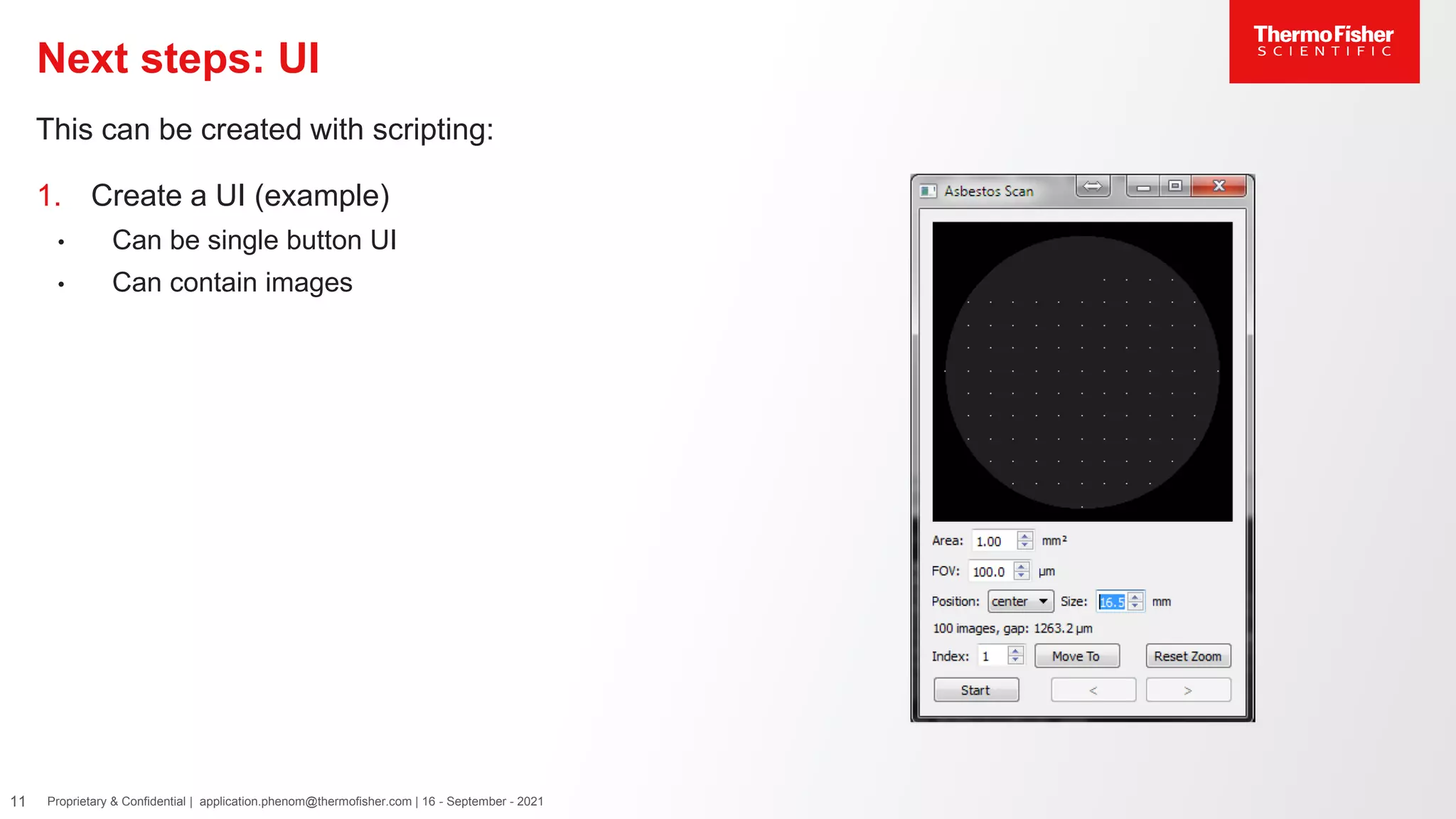Click the Move To button

pos(1076,656)
